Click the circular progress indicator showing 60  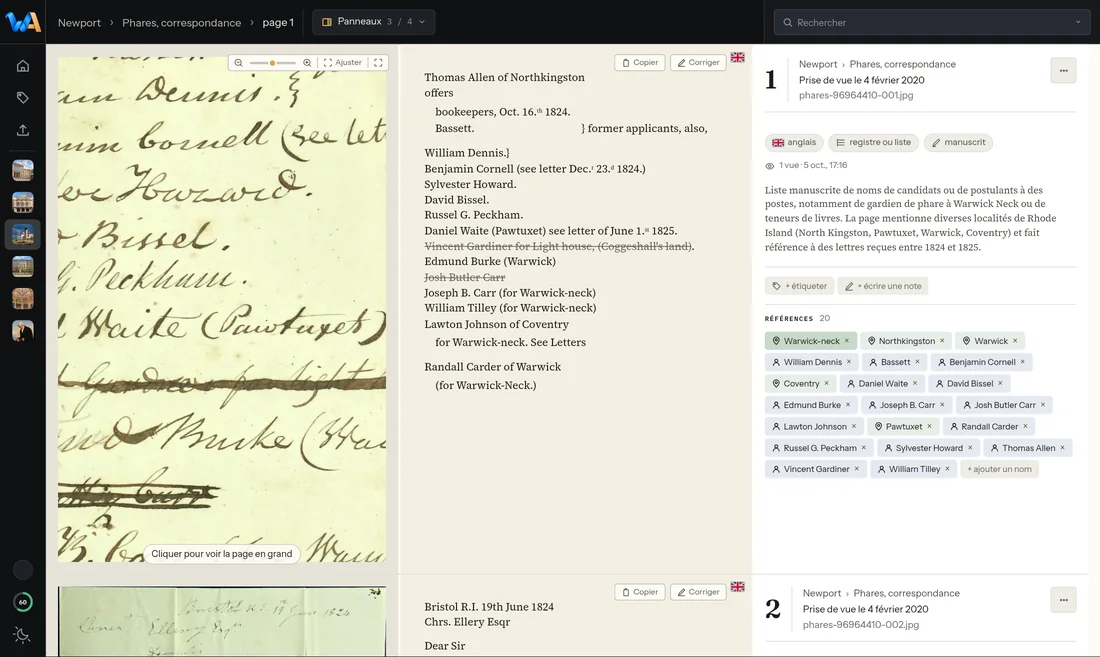(22, 602)
